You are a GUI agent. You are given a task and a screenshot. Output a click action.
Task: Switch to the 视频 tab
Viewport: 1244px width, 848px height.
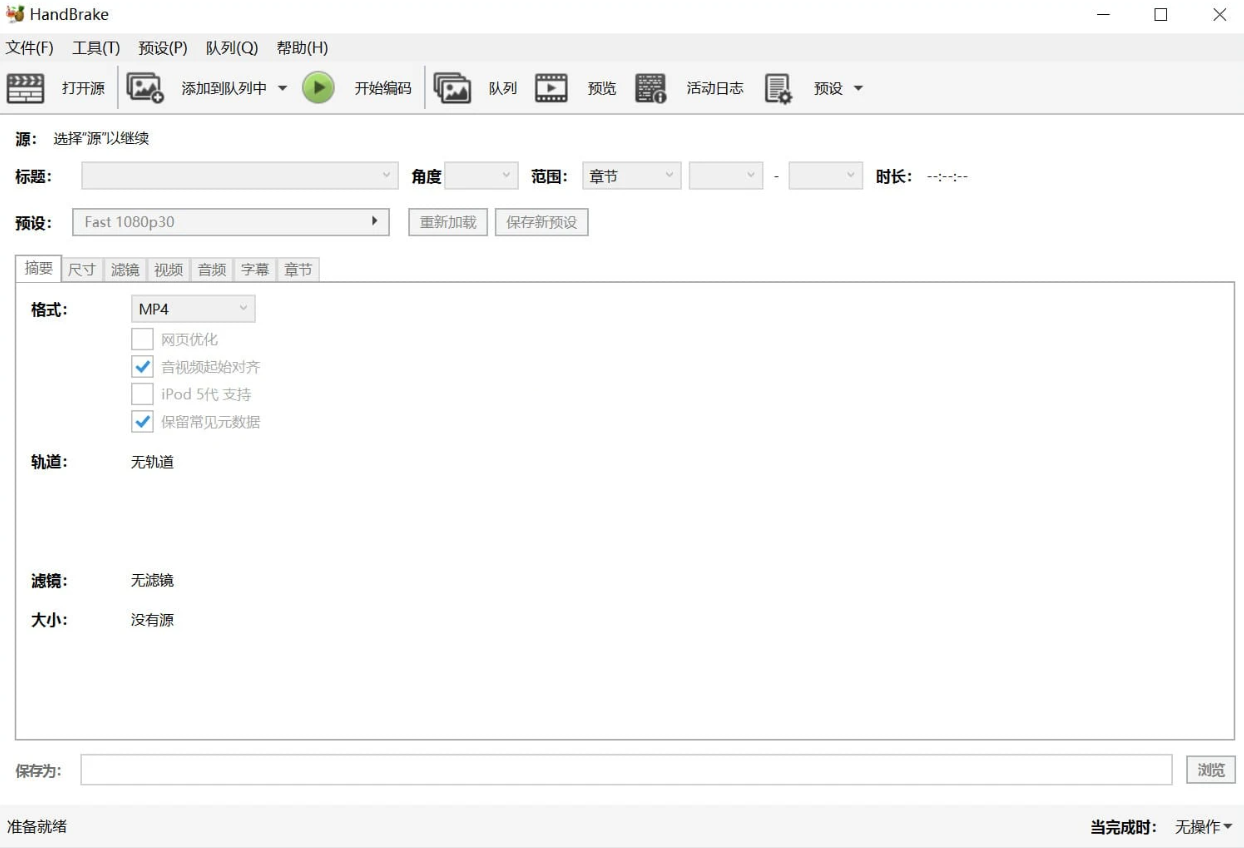point(167,269)
